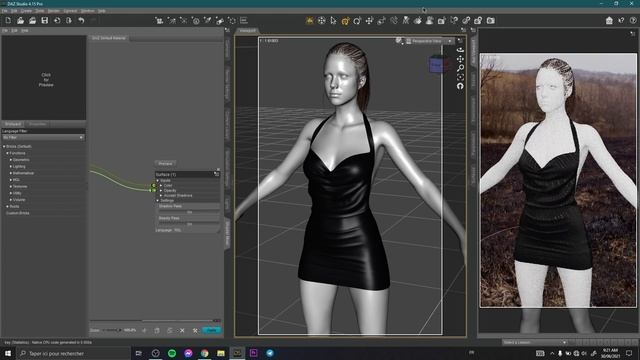Select the Viewport tab
This screenshot has width=640, height=360.
pos(247,31)
